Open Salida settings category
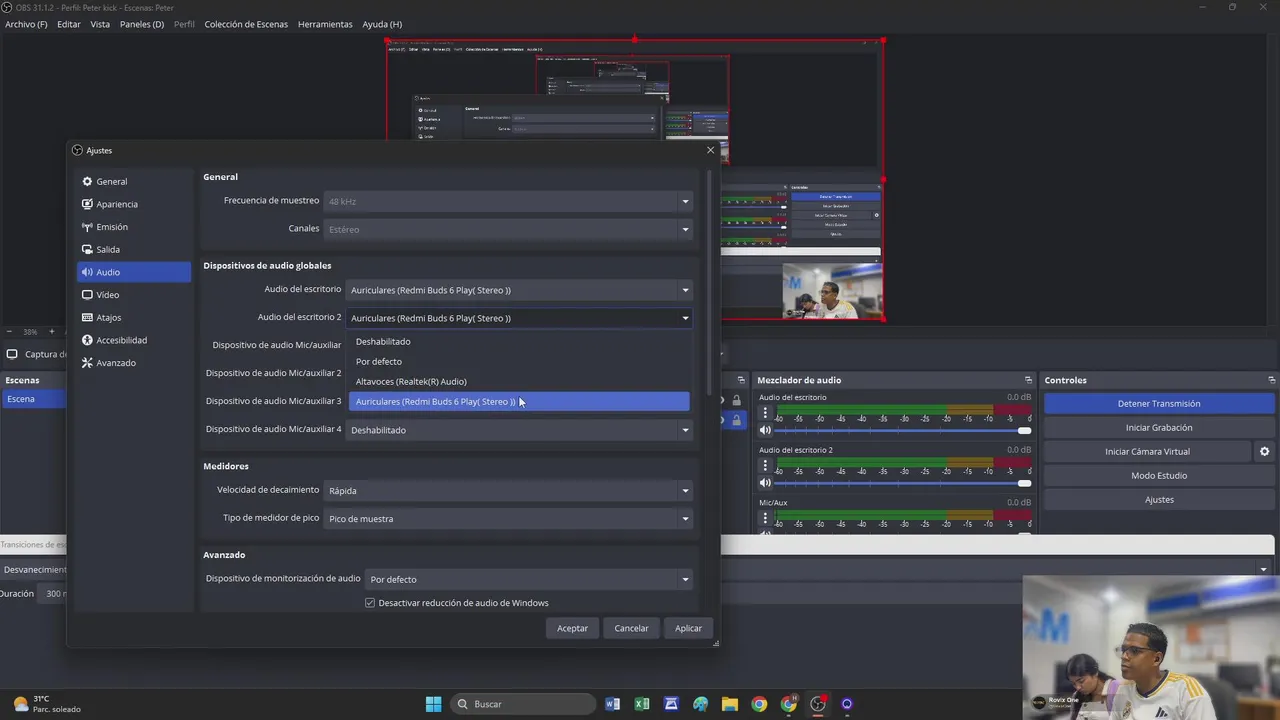1280x720 pixels. (133, 249)
